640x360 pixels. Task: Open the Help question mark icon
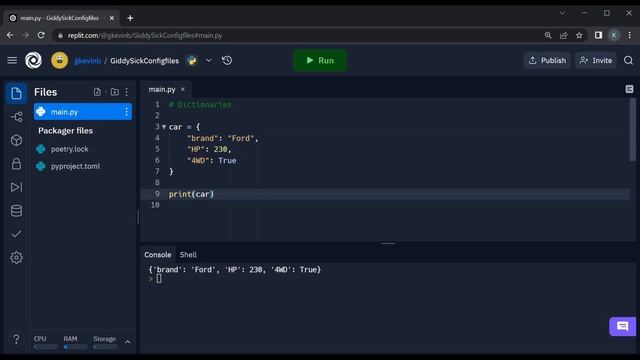16,339
